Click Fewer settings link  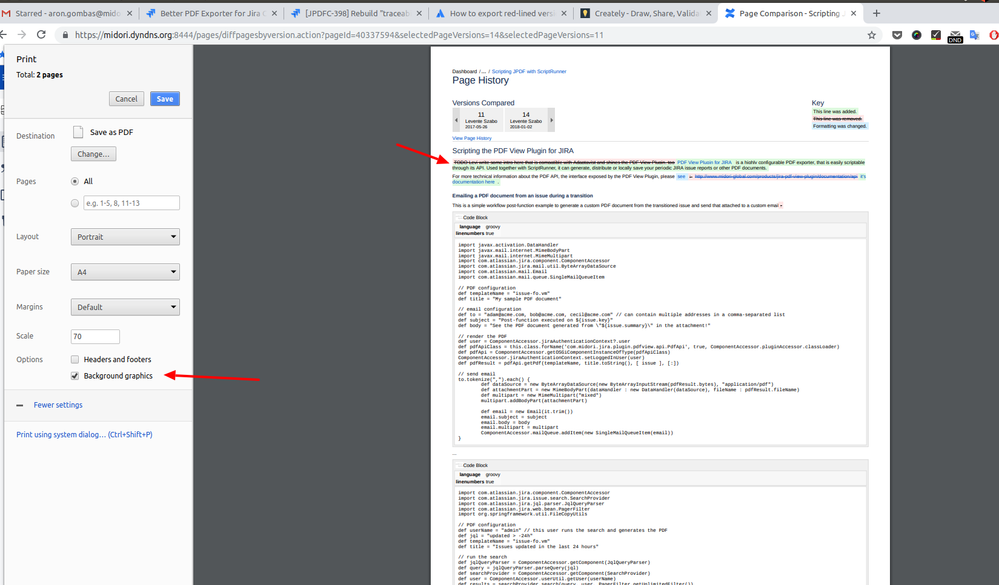[x=58, y=405]
